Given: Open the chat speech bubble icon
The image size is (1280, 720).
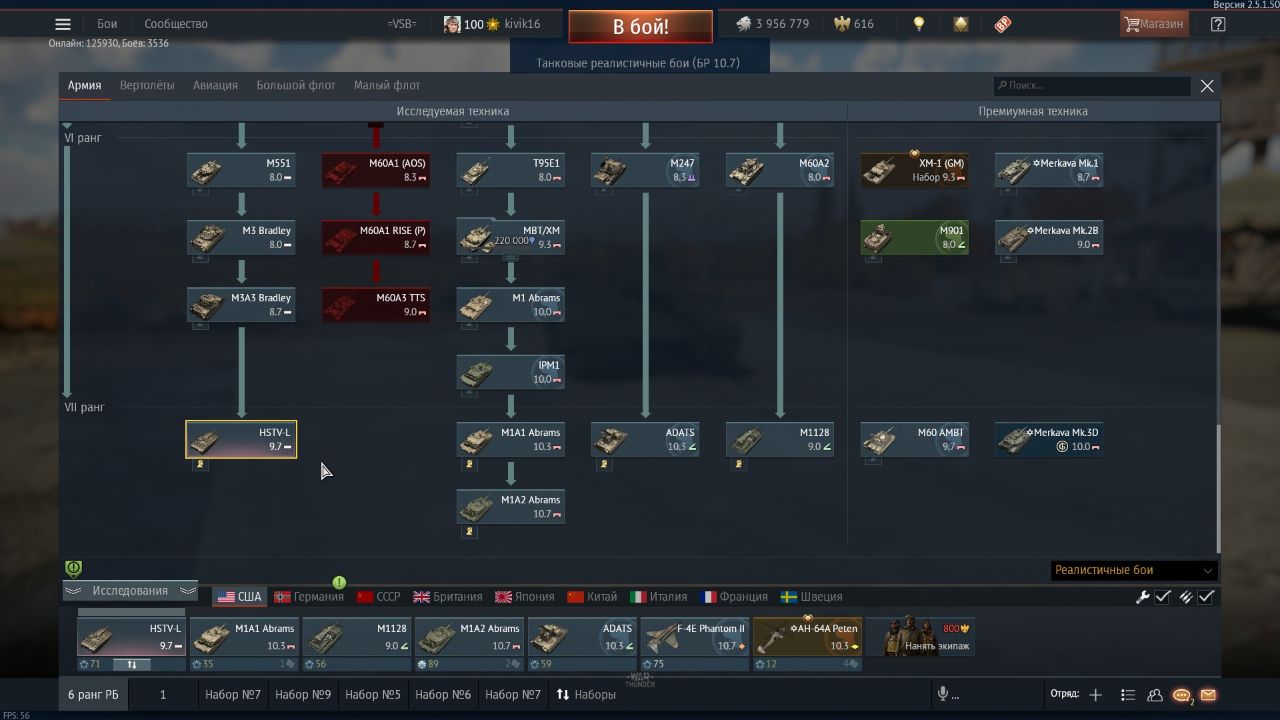Looking at the screenshot, I should click(x=1182, y=695).
